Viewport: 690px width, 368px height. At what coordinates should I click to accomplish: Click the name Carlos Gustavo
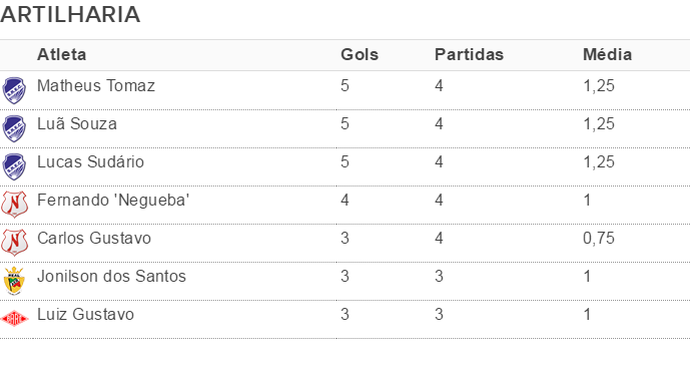pyautogui.click(x=94, y=238)
